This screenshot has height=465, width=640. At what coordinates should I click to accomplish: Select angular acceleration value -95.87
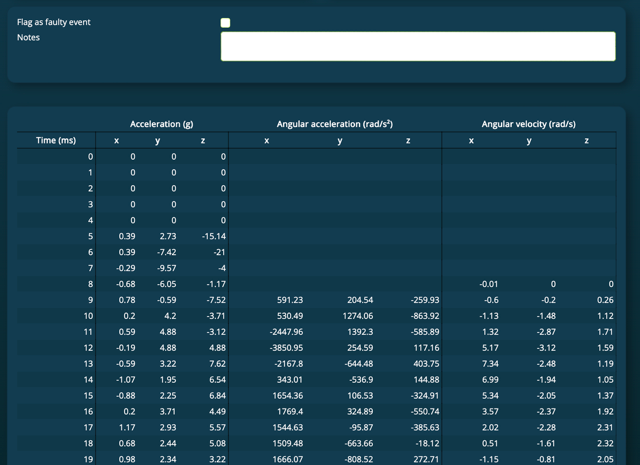pyautogui.click(x=361, y=427)
